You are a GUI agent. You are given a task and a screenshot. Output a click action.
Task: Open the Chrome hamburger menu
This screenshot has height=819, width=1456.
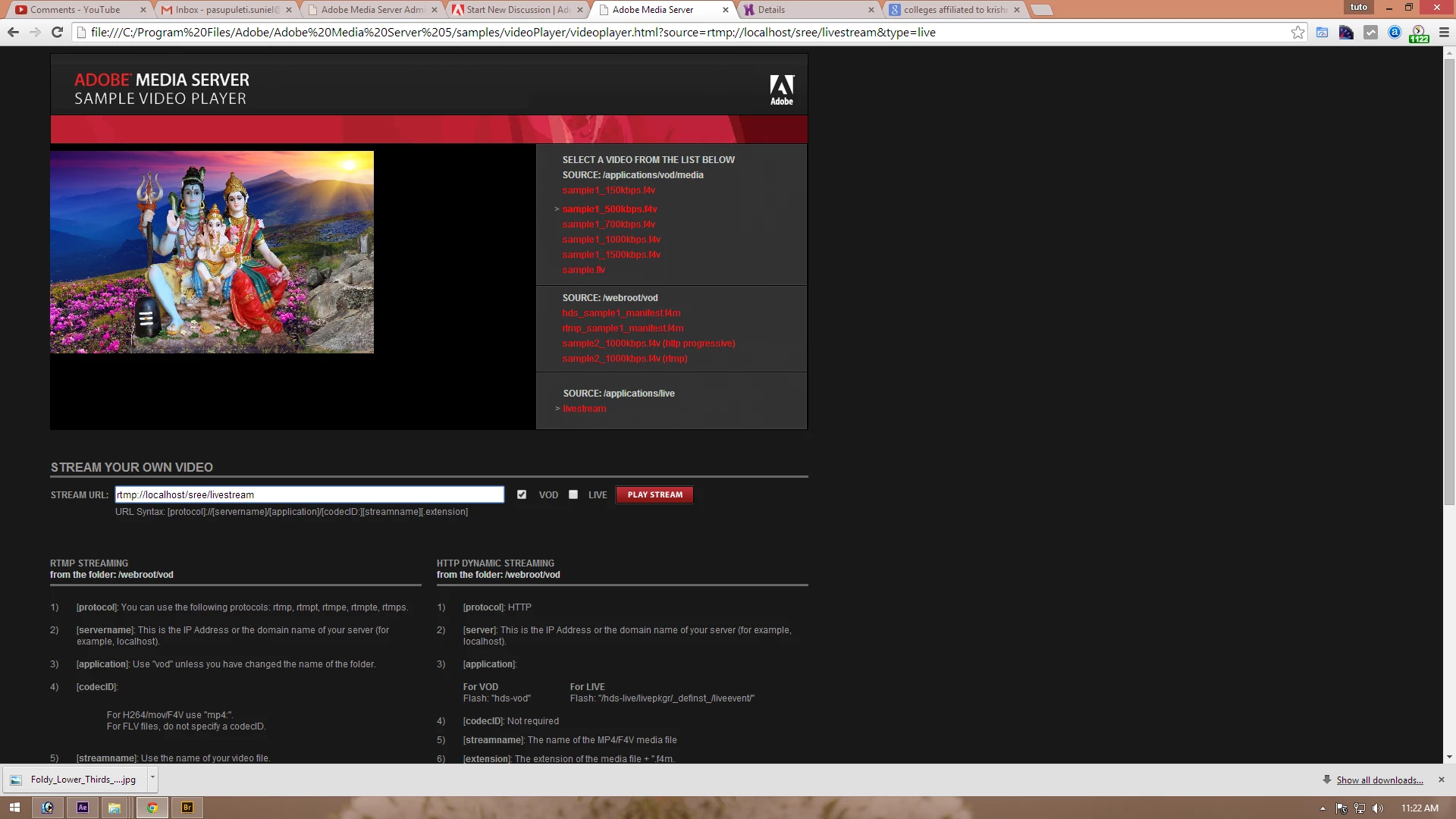(x=1444, y=33)
